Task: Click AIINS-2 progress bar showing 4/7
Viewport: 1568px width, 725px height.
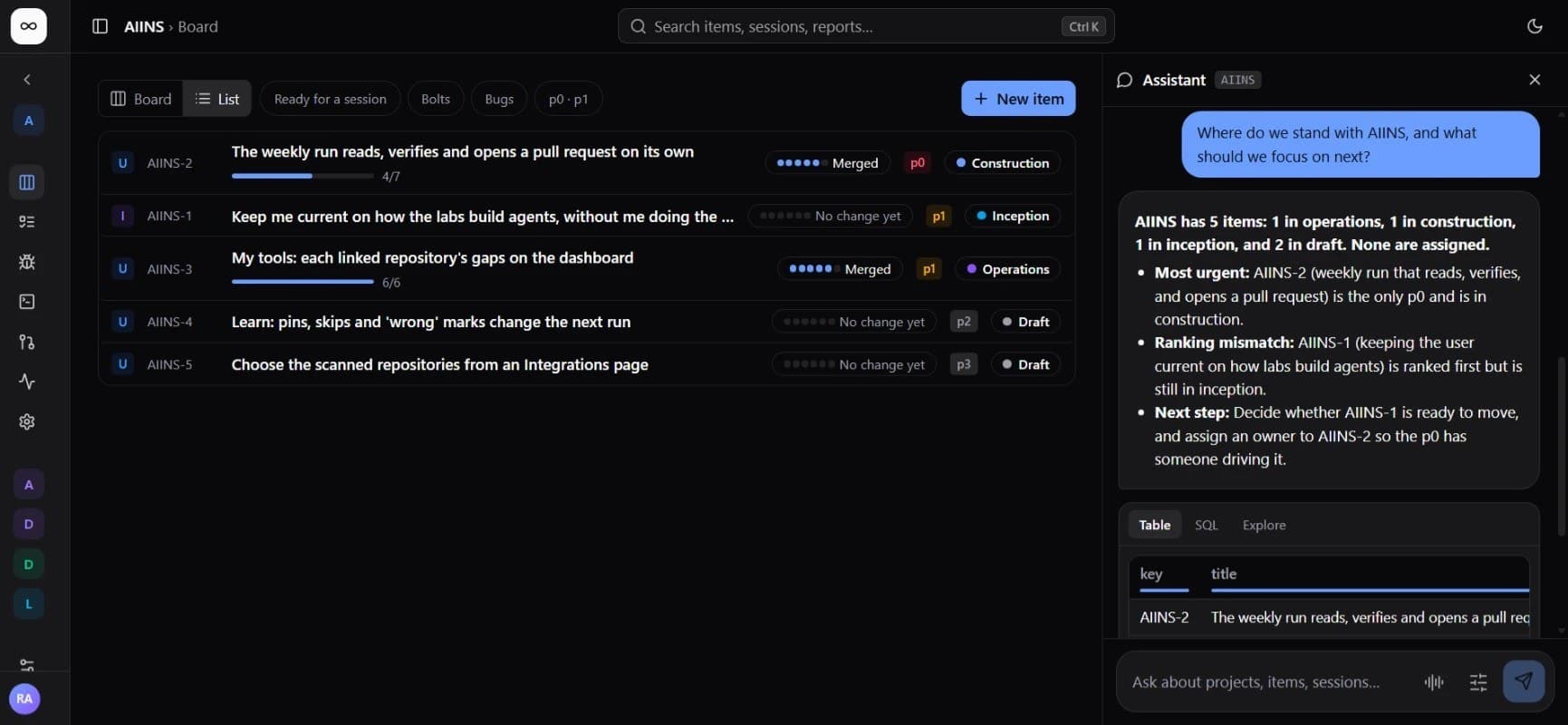Action: [303, 176]
